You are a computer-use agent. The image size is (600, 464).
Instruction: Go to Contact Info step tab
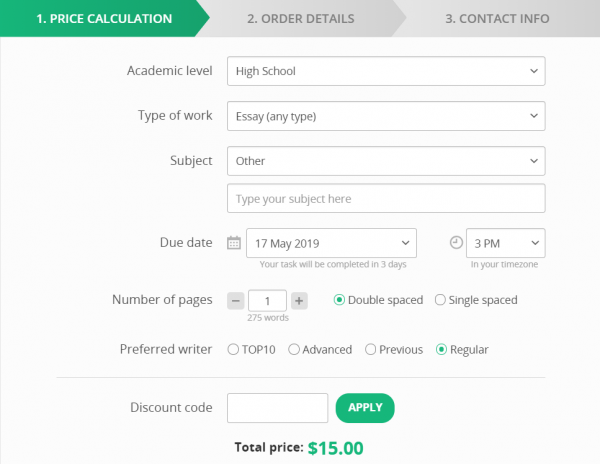pos(497,18)
